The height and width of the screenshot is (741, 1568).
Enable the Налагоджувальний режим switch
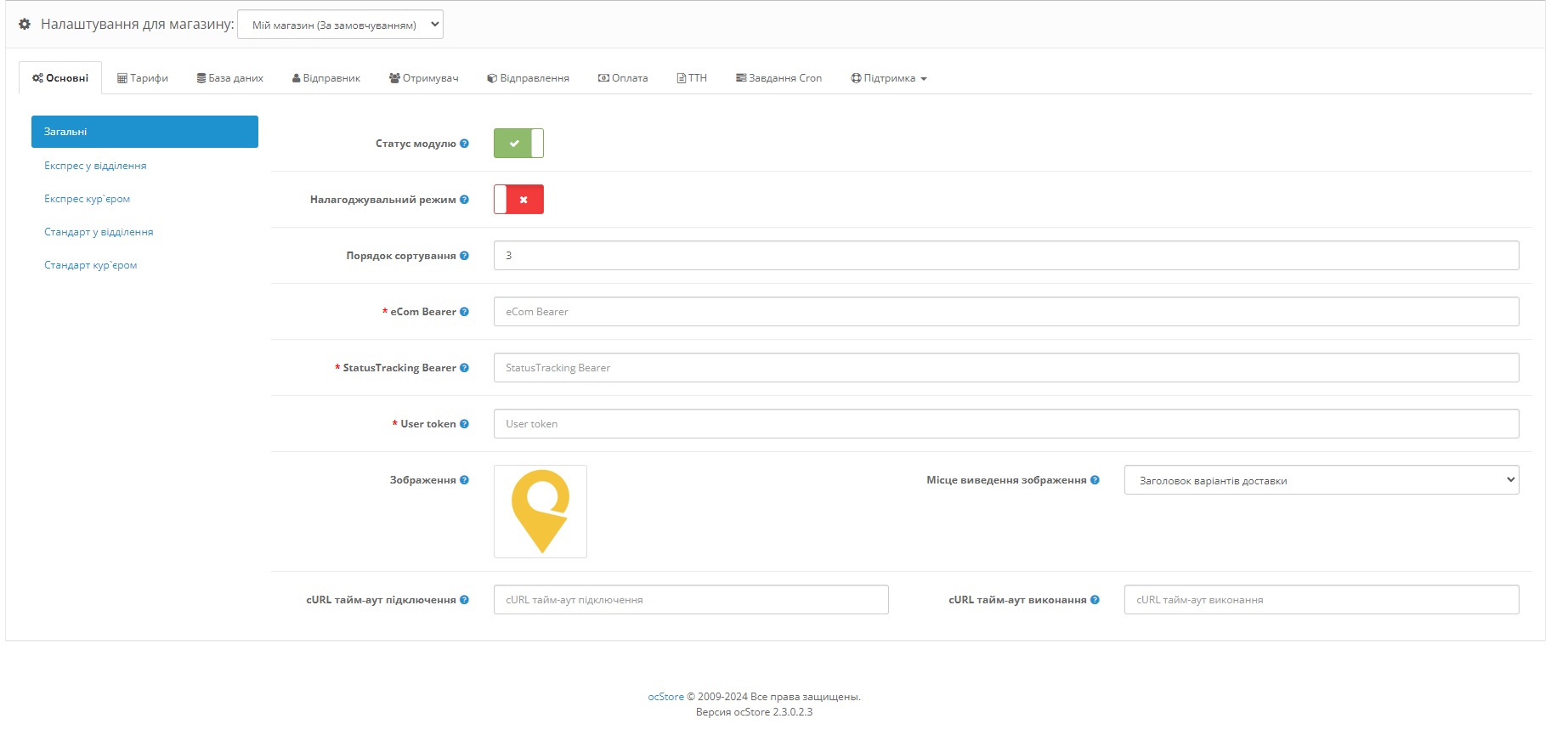pyautogui.click(x=518, y=200)
